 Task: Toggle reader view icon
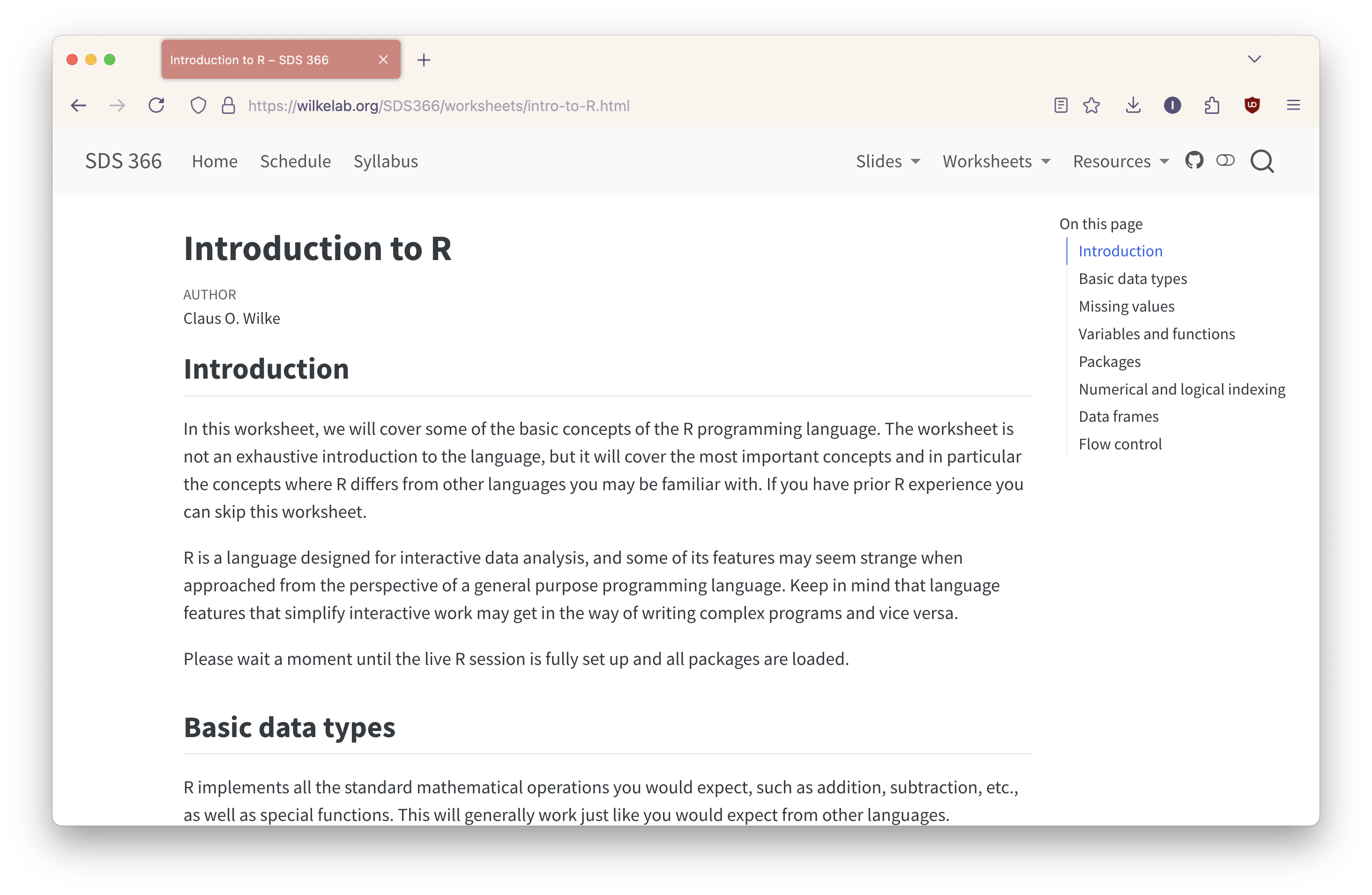[1060, 105]
